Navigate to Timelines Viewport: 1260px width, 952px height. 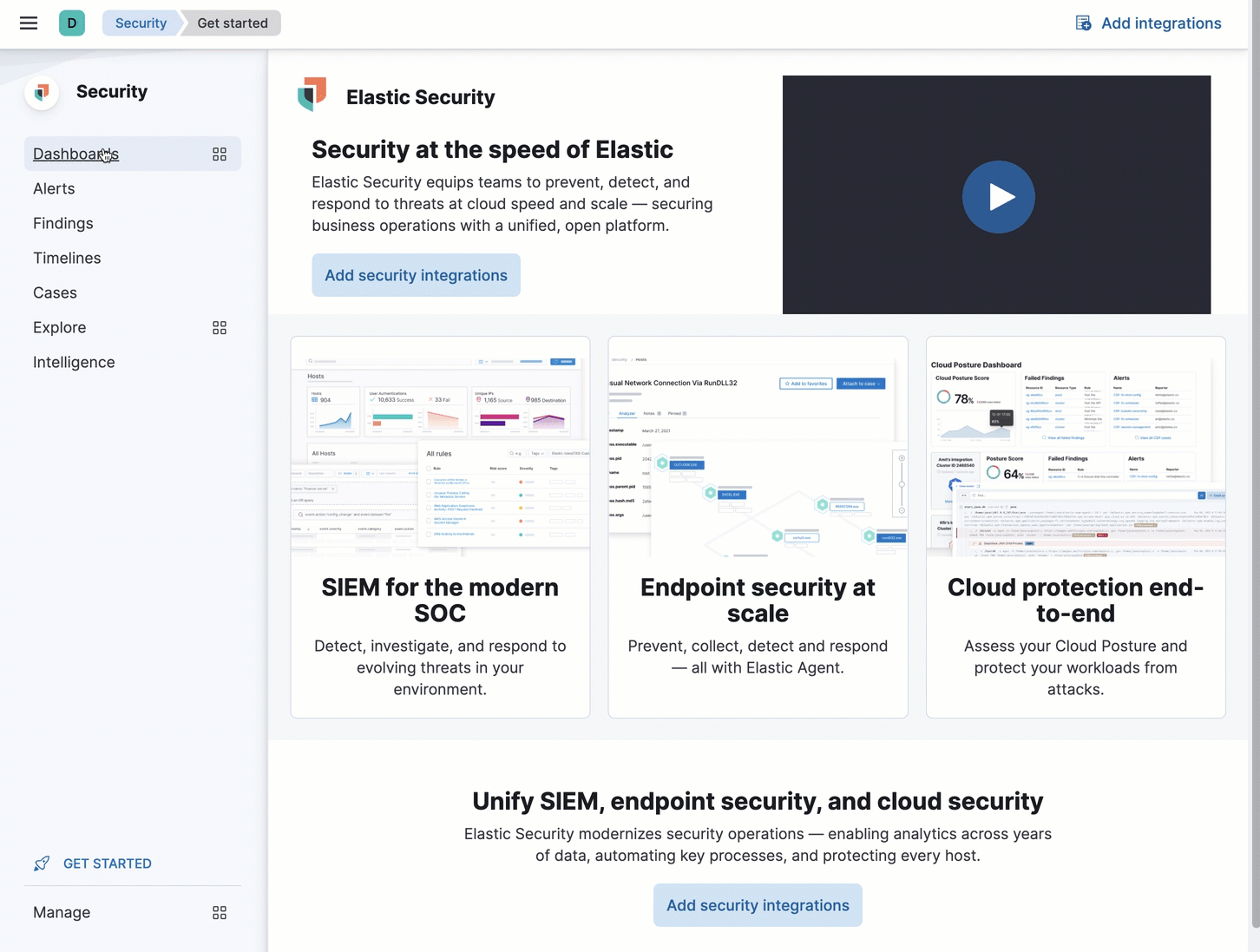point(67,258)
